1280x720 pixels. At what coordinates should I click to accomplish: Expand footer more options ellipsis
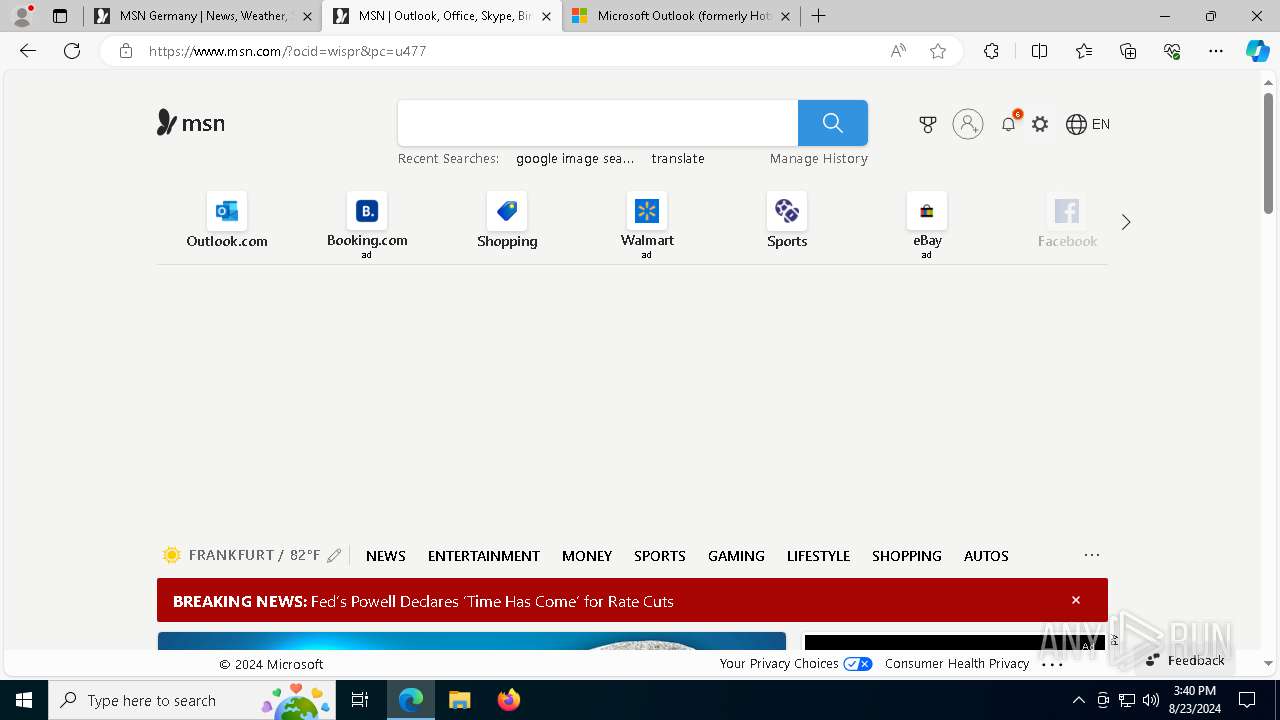[x=1052, y=664]
